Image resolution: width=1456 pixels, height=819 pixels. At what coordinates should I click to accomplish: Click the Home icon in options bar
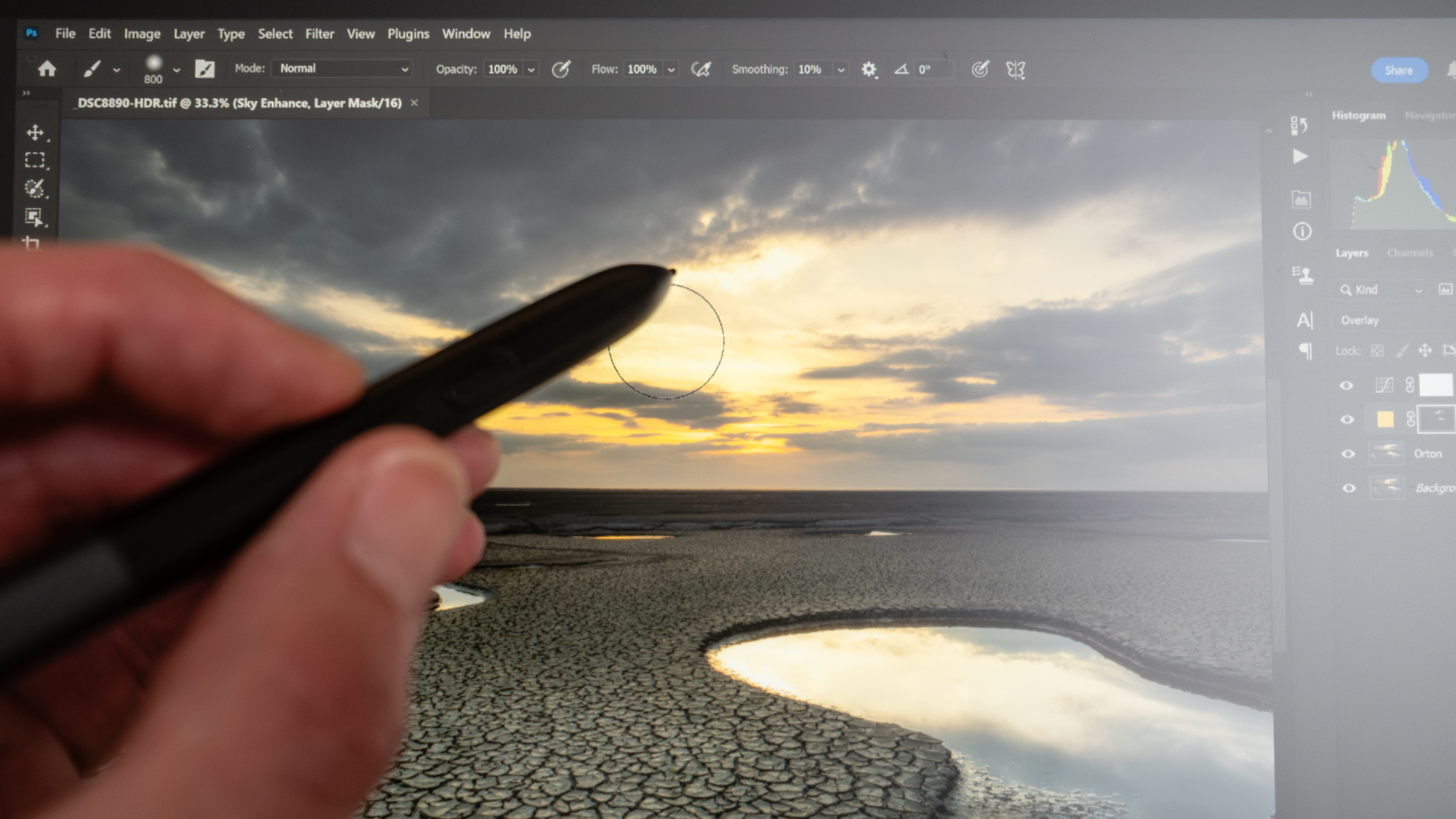click(x=47, y=69)
